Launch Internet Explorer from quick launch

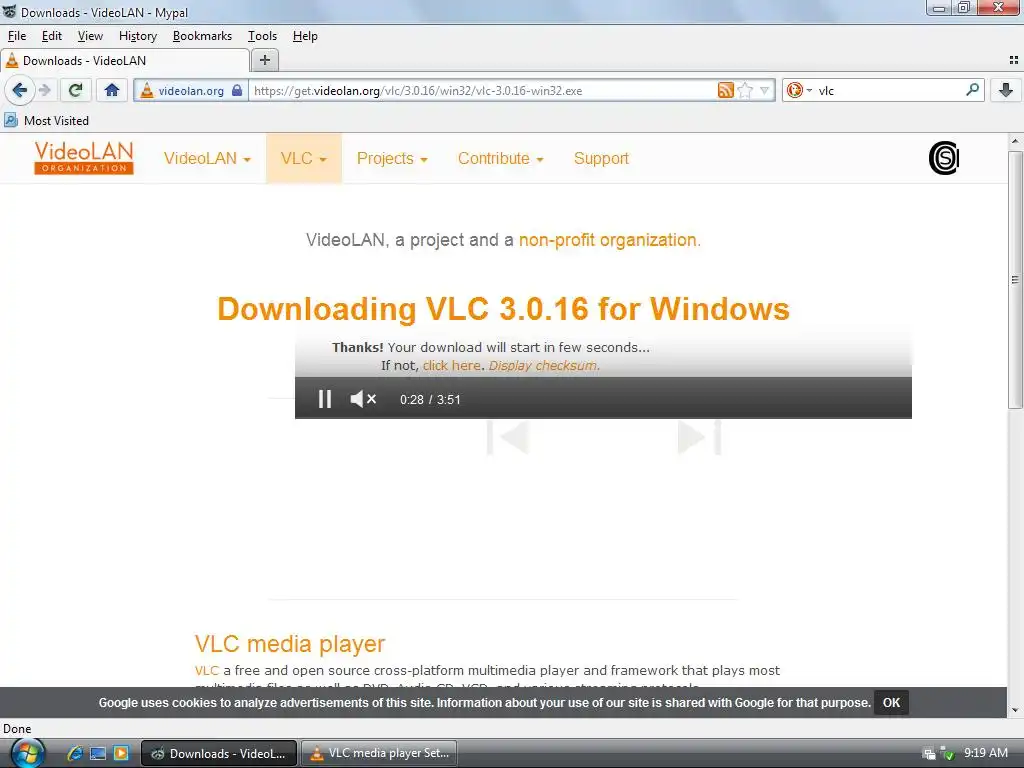click(74, 753)
